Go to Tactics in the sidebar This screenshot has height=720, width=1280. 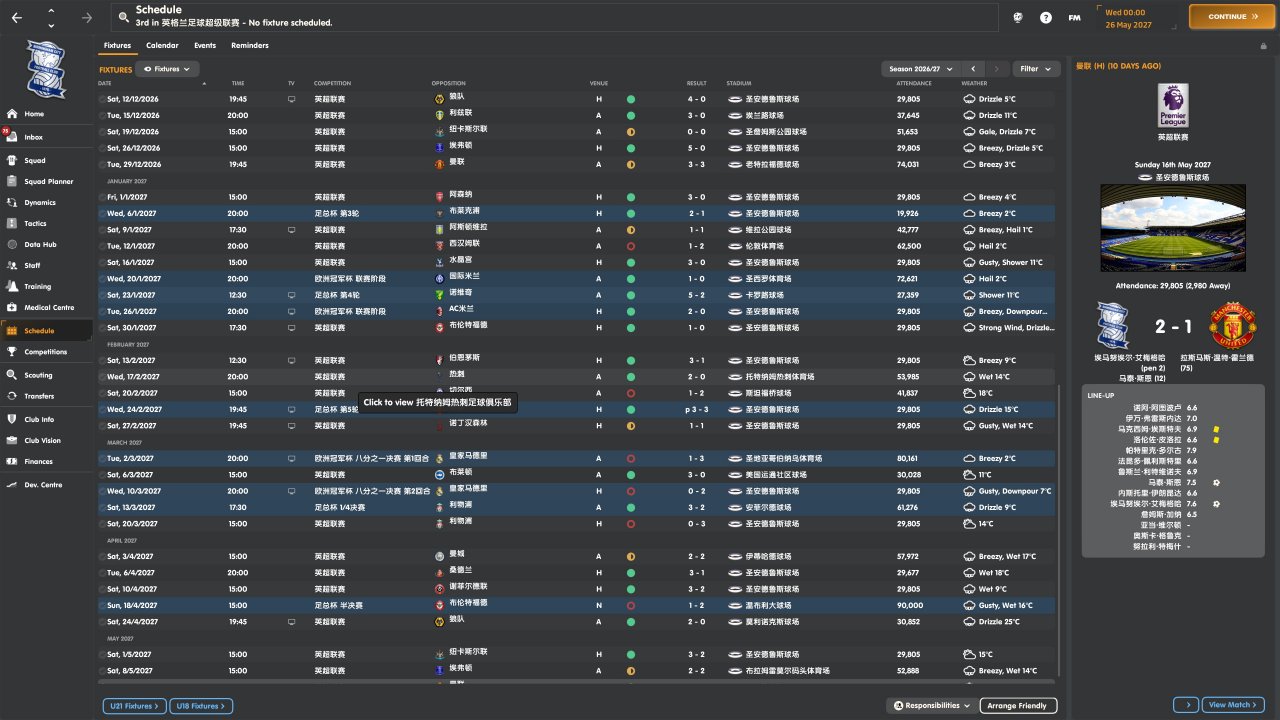[35, 223]
